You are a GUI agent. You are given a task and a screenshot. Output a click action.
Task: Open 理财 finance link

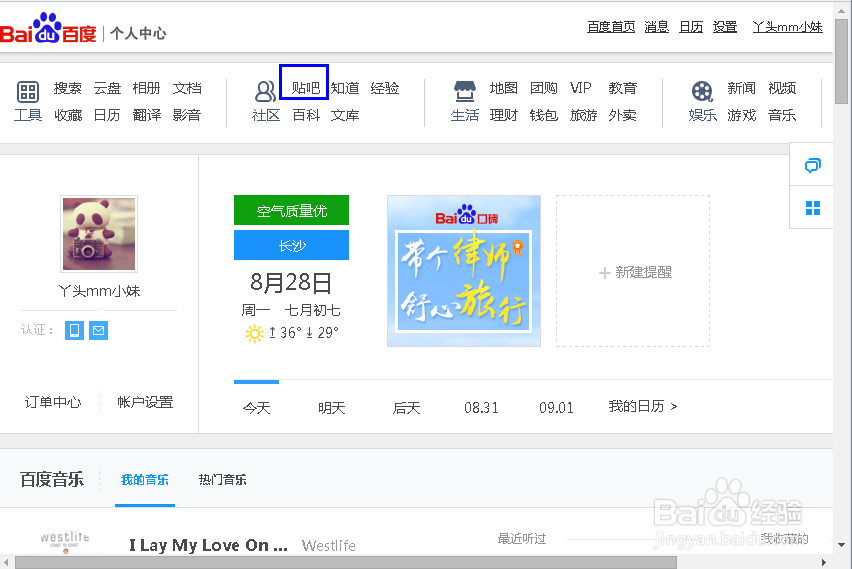click(x=504, y=115)
